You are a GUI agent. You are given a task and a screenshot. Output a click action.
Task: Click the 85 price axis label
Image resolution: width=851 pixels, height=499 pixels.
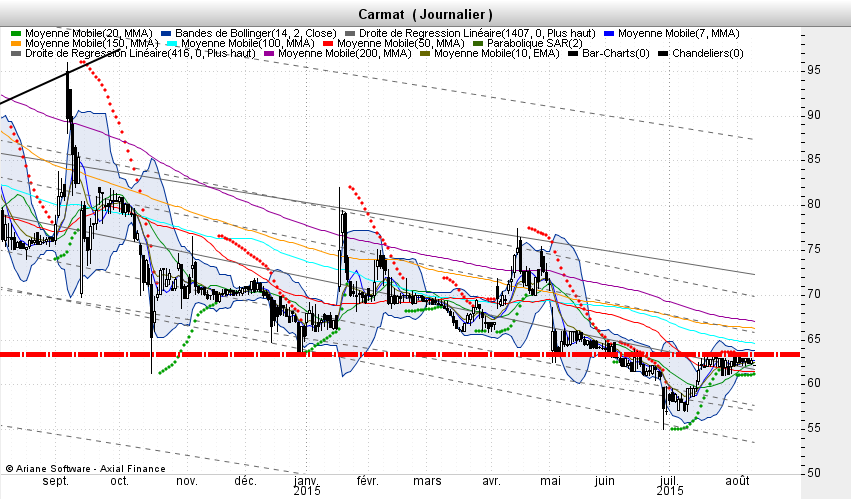click(814, 160)
